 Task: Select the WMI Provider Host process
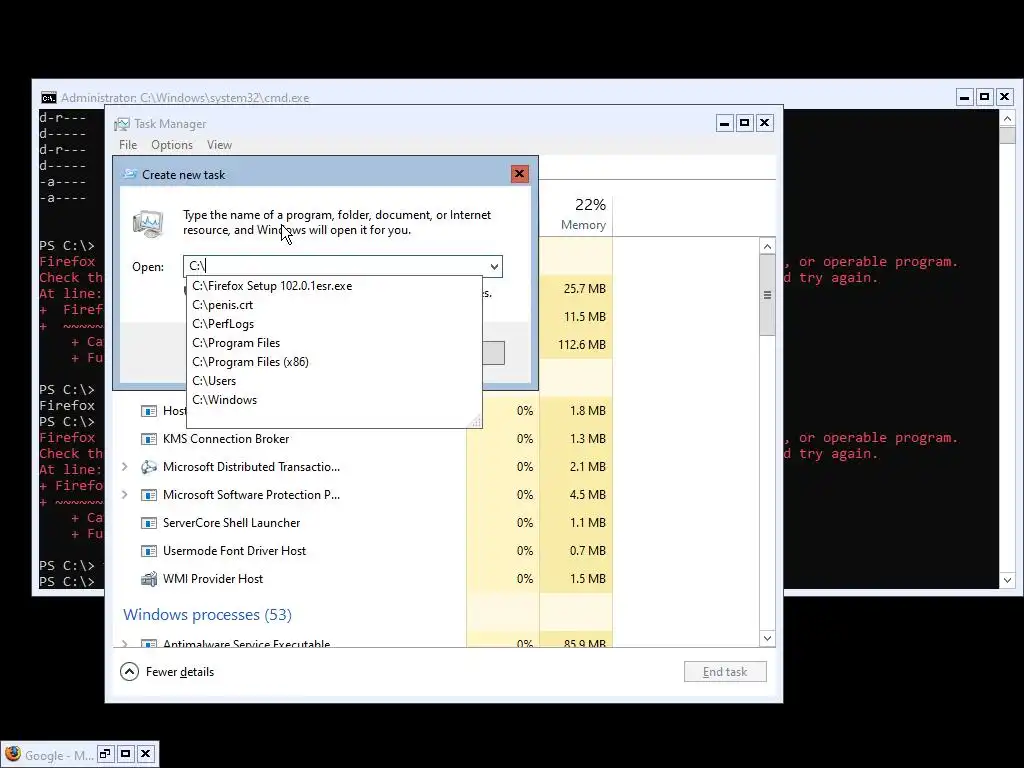[213, 579]
